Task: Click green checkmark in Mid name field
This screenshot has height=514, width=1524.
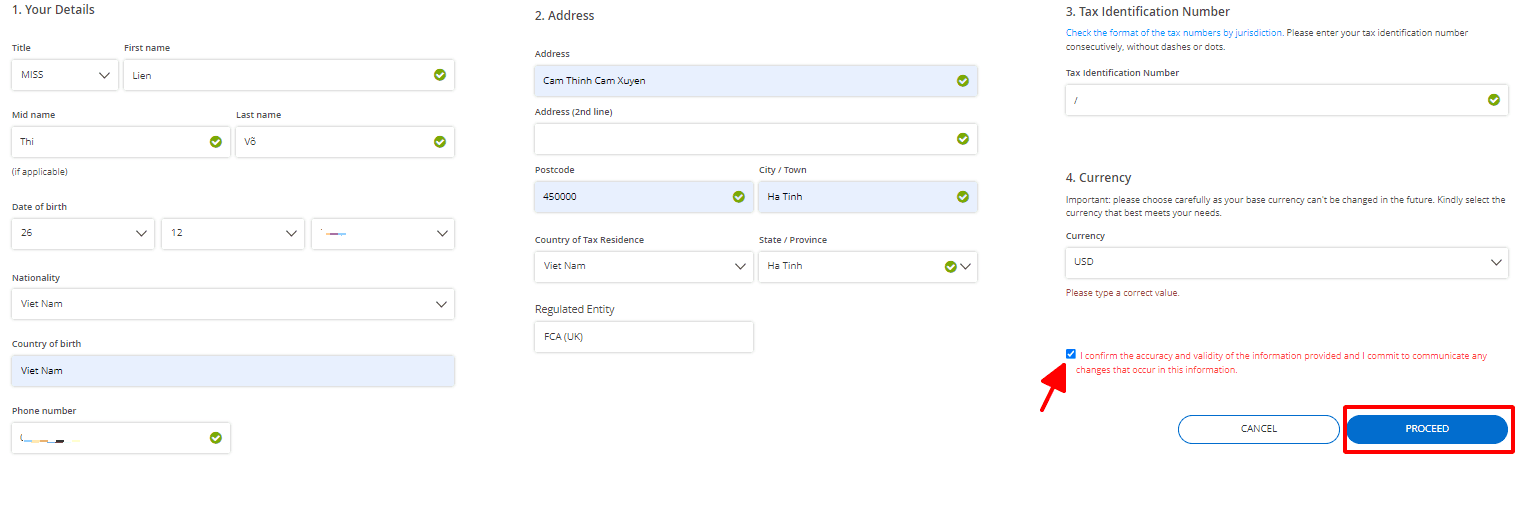Action: [216, 142]
